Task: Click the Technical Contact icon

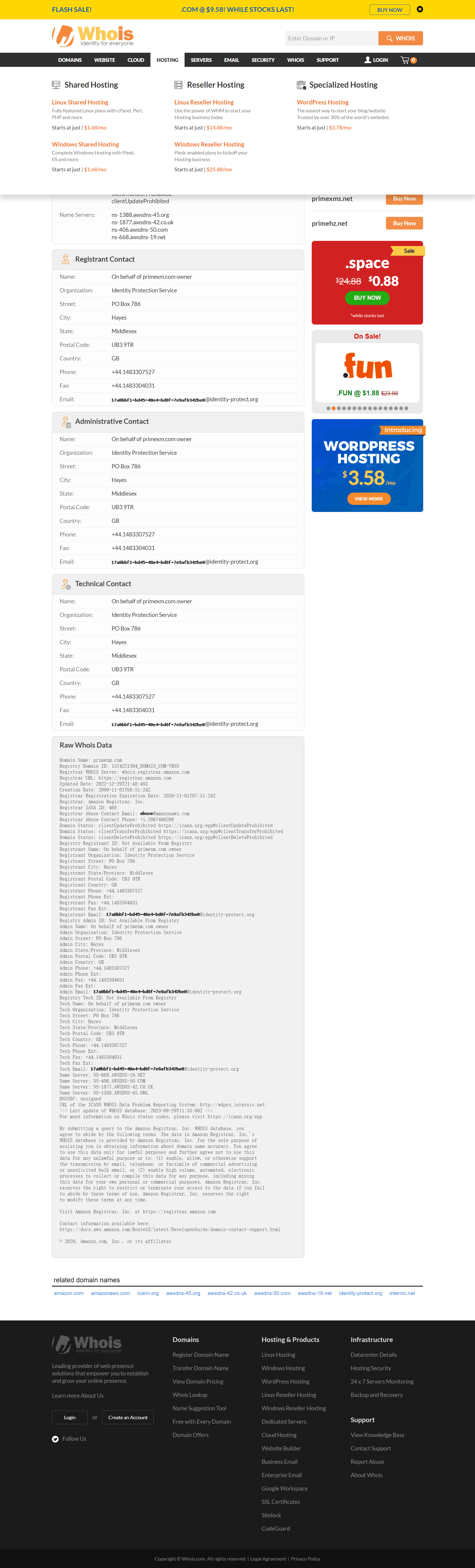Action: pyautogui.click(x=66, y=584)
